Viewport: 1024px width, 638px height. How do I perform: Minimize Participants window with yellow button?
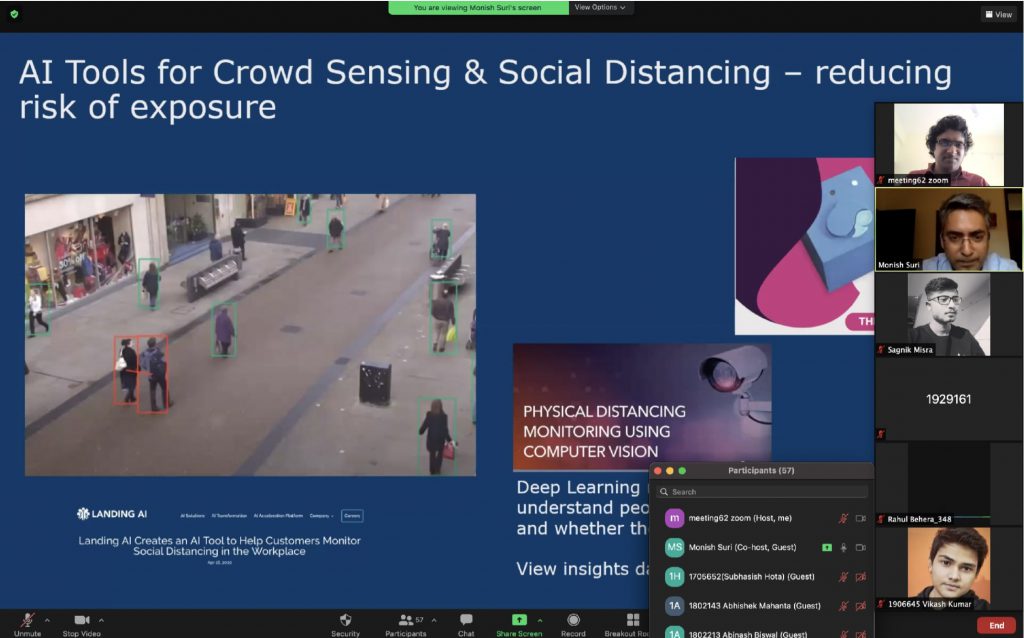pyautogui.click(x=669, y=471)
